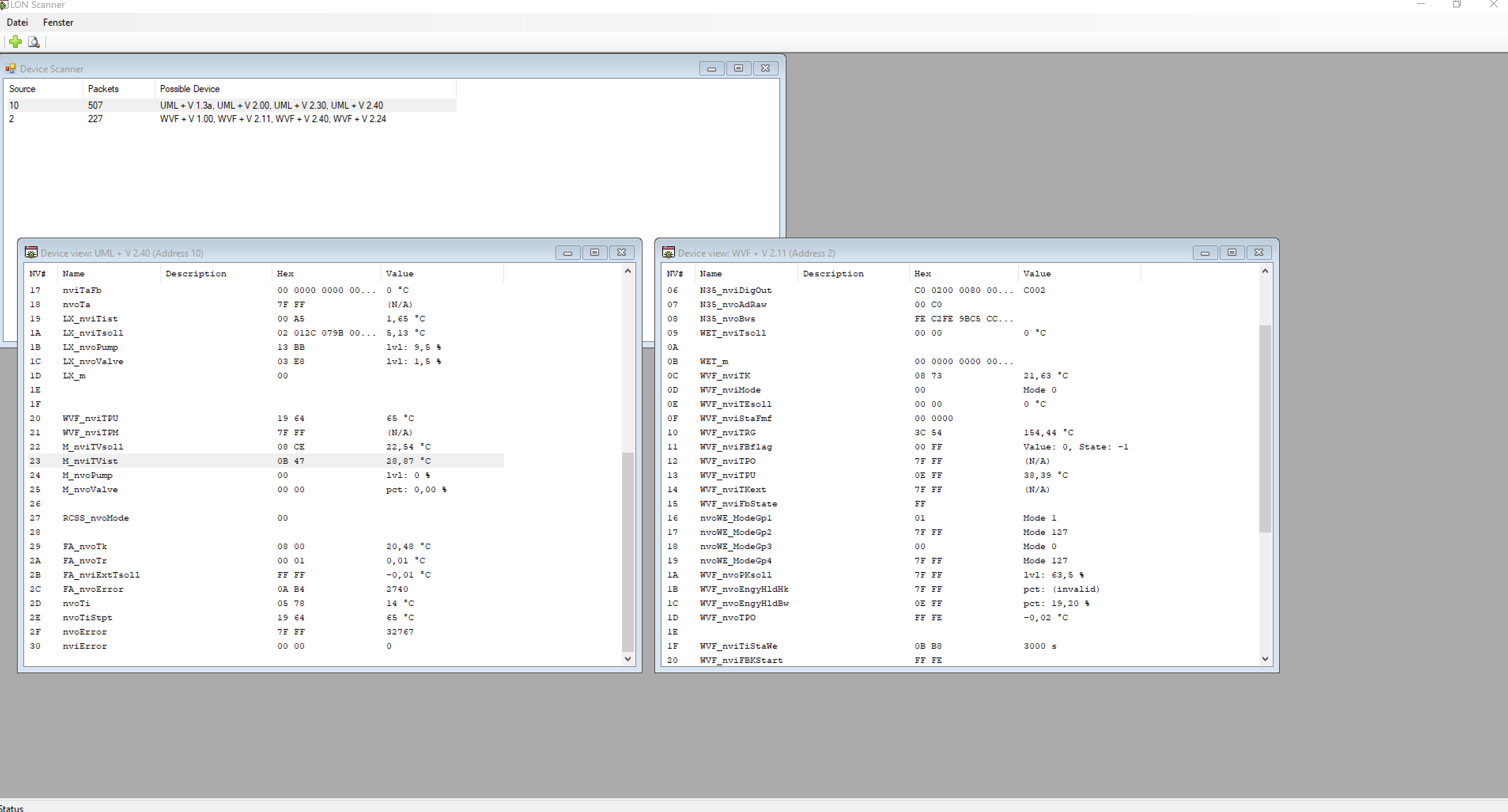This screenshot has height=812, width=1508.
Task: Open the Fenster menu
Action: click(x=58, y=22)
